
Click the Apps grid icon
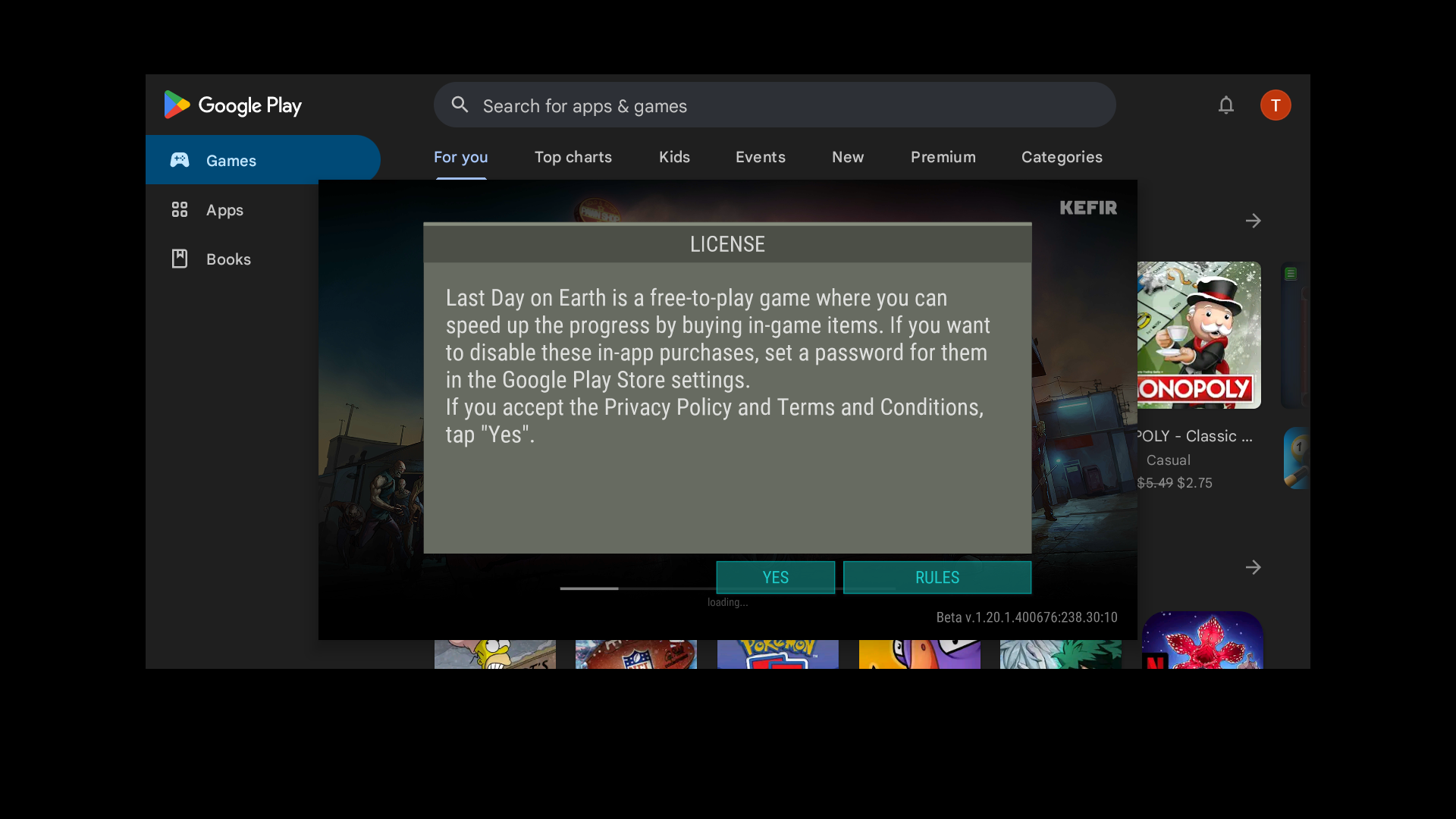pos(180,209)
